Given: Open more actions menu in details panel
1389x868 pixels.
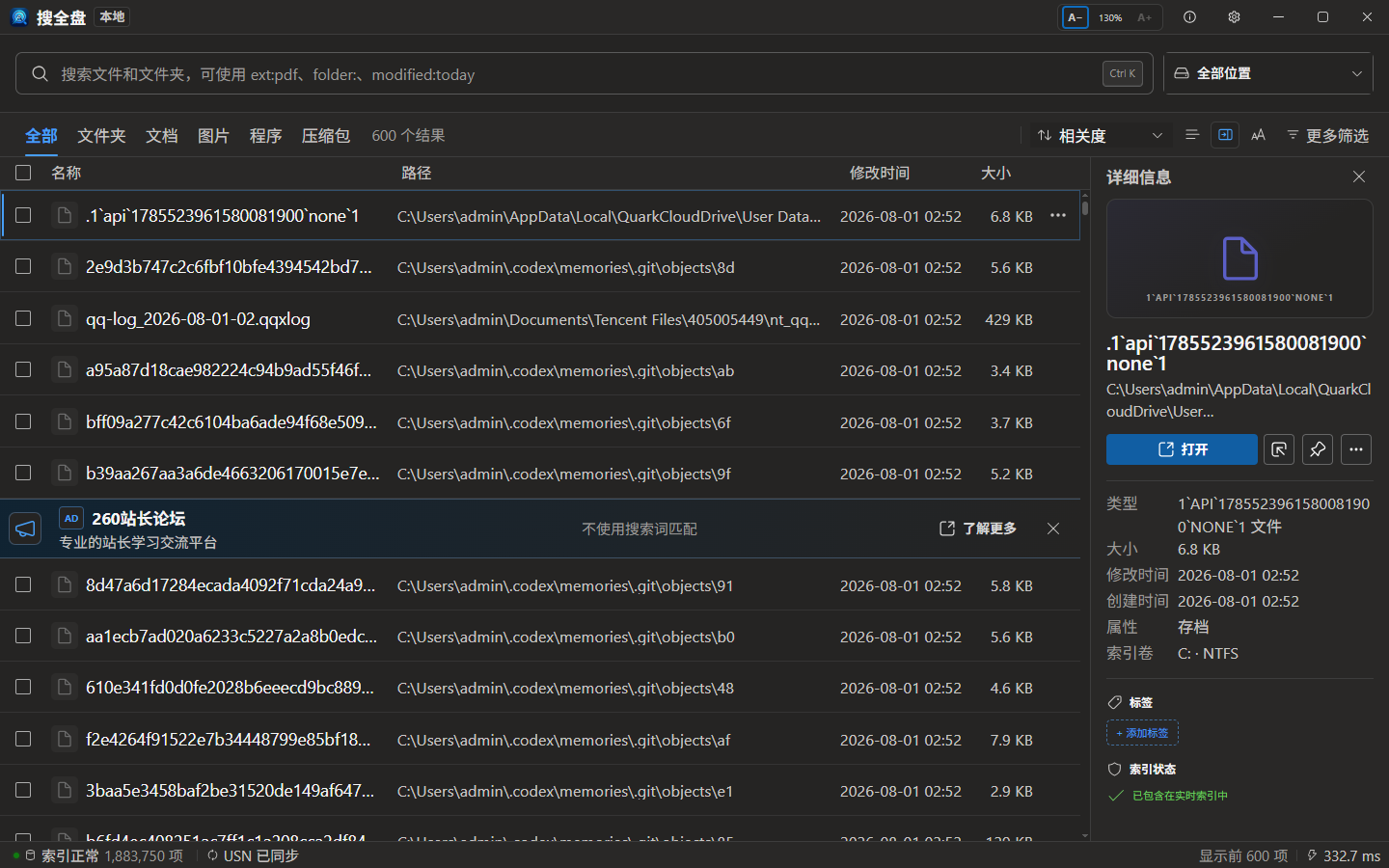Looking at the screenshot, I should coord(1356,449).
